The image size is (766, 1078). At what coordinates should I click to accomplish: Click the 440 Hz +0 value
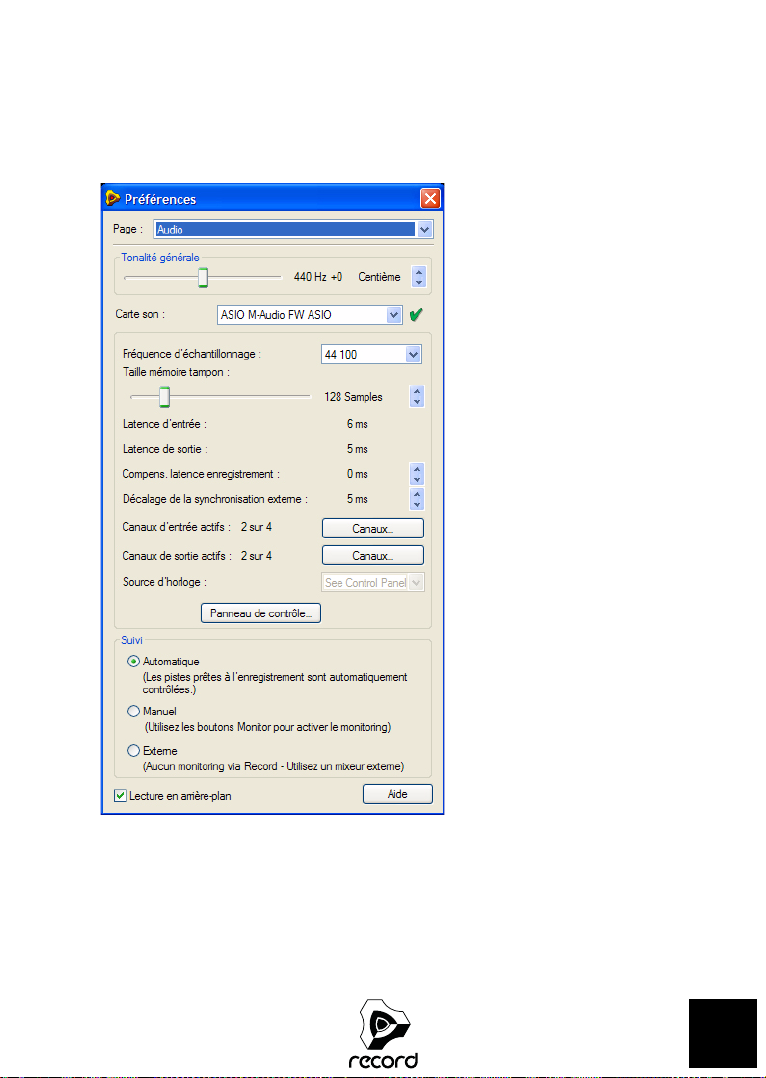(x=318, y=277)
